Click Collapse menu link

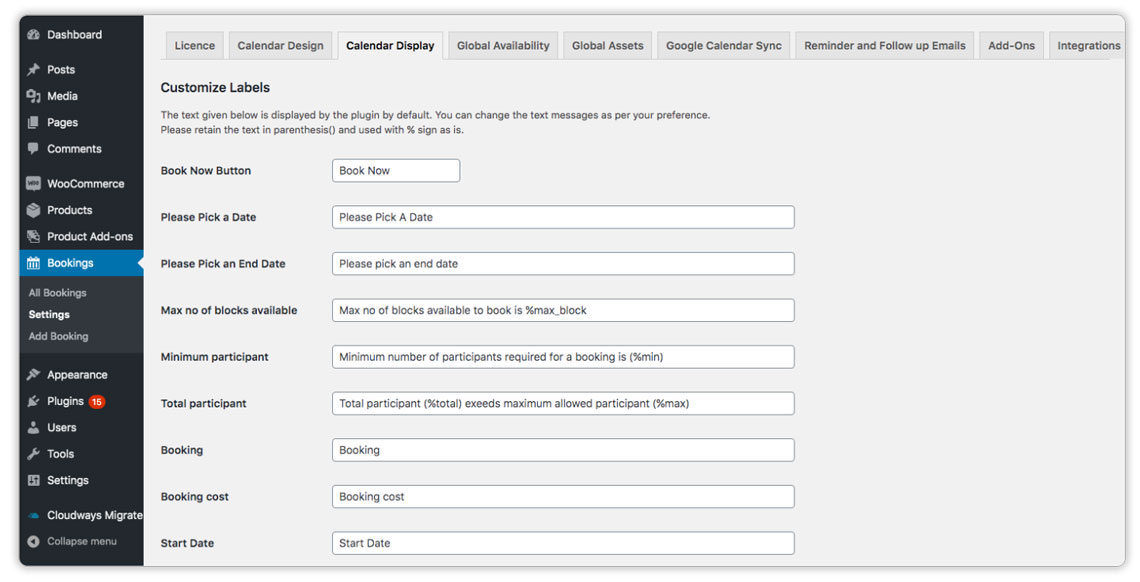click(81, 541)
